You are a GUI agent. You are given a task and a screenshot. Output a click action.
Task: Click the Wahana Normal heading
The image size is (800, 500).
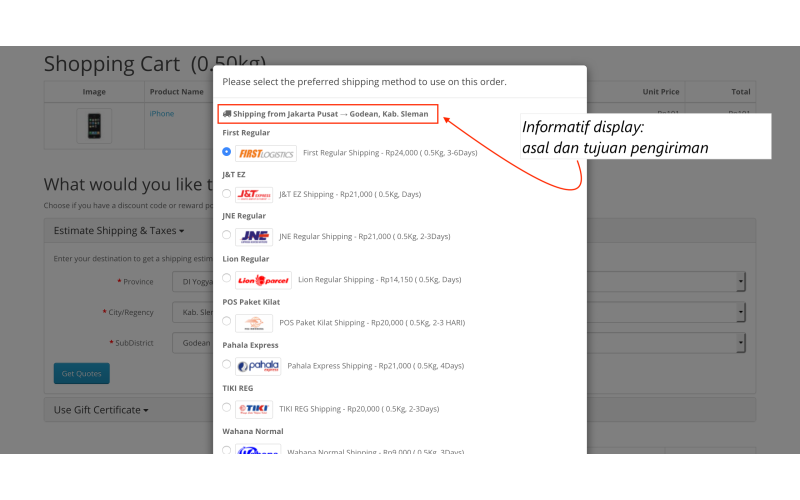click(253, 431)
